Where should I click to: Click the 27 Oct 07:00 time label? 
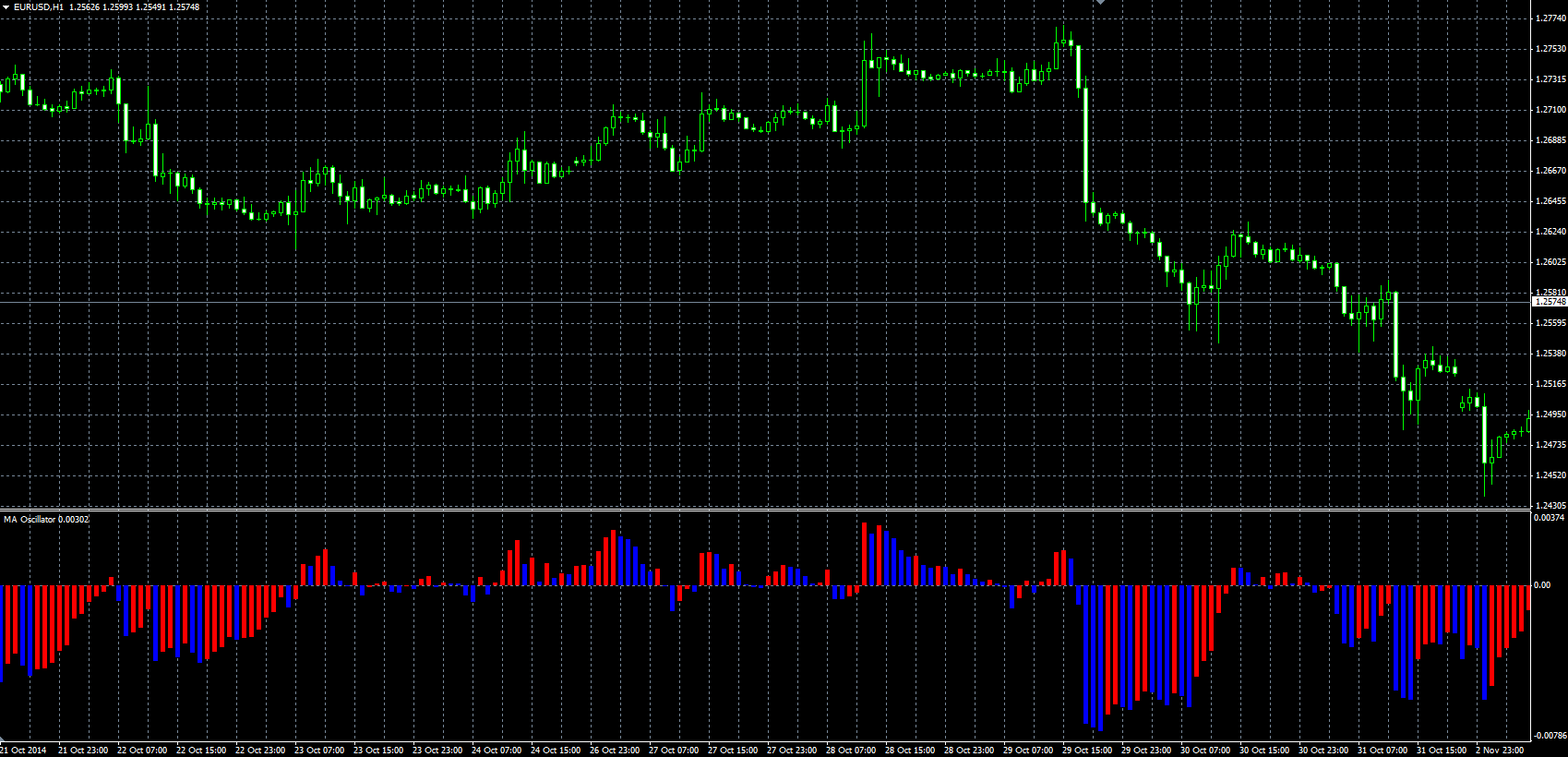coord(674,751)
